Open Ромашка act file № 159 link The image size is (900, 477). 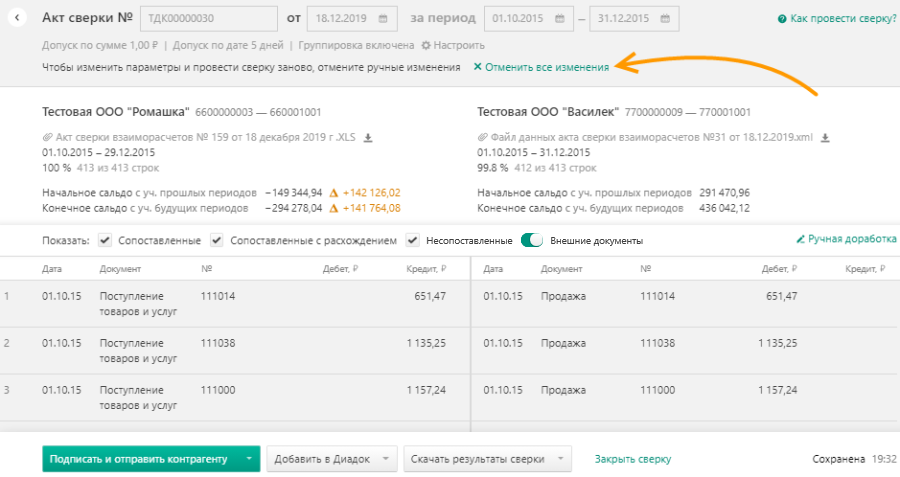(205, 138)
